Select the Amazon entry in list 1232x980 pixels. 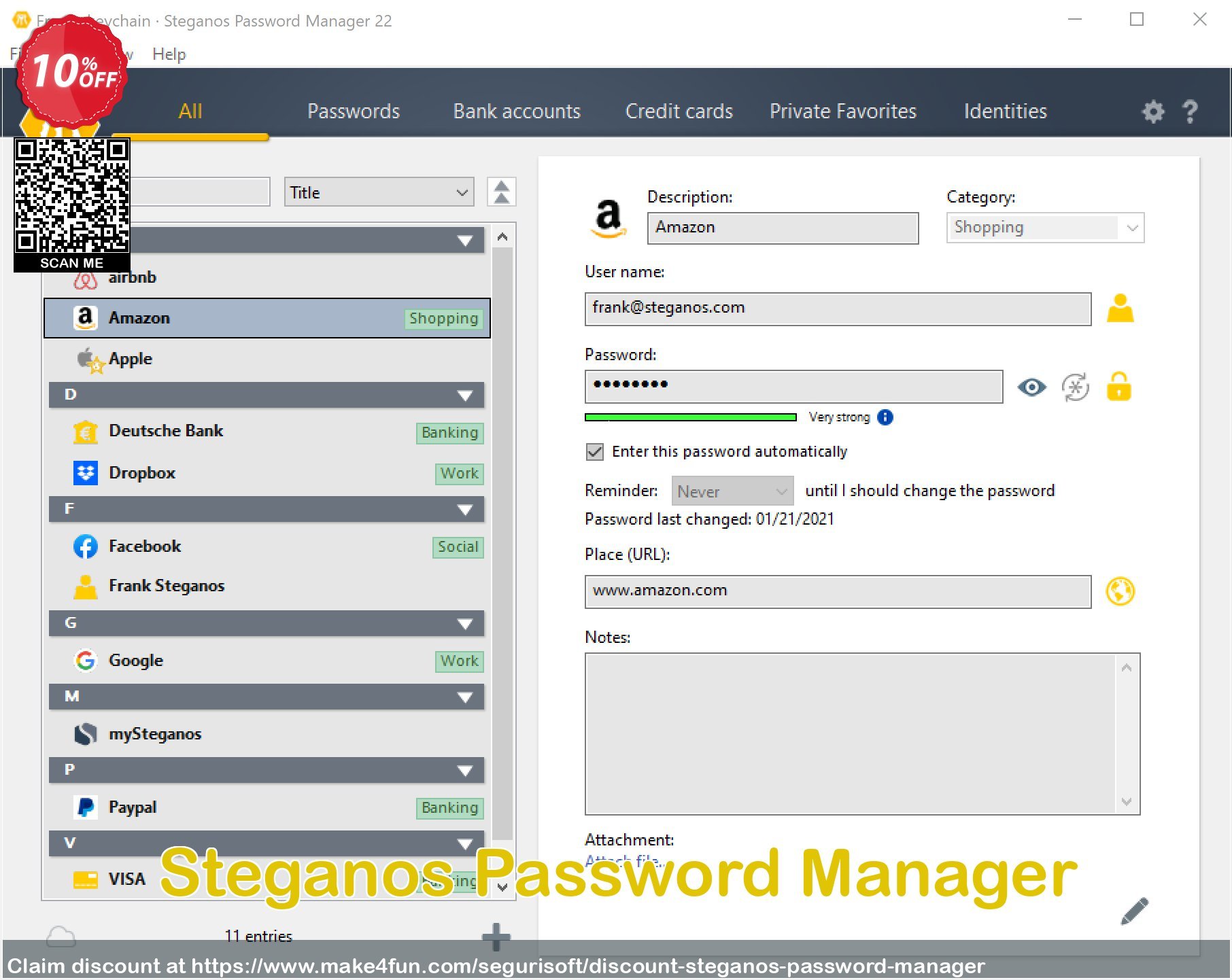pyautogui.click(x=267, y=318)
